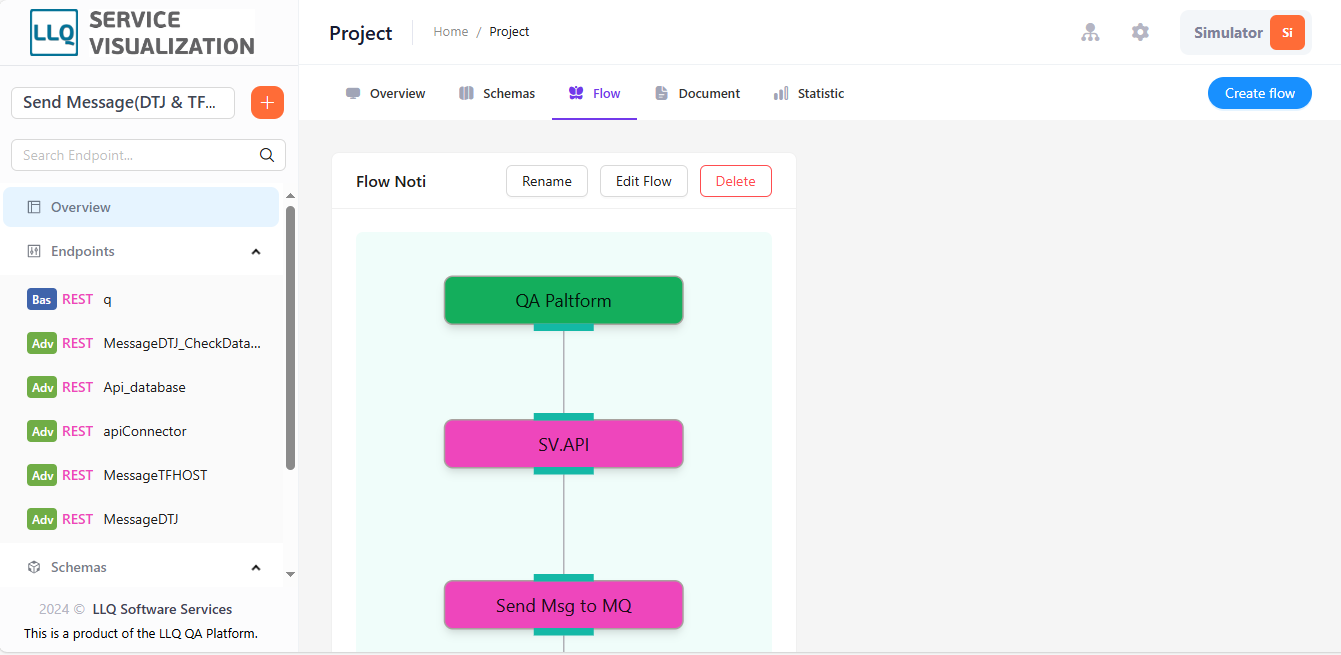Click the orange Si user avatar

click(x=1287, y=33)
